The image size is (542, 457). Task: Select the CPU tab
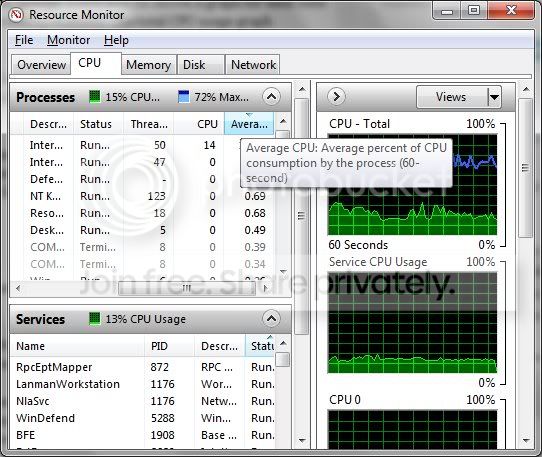click(x=96, y=63)
